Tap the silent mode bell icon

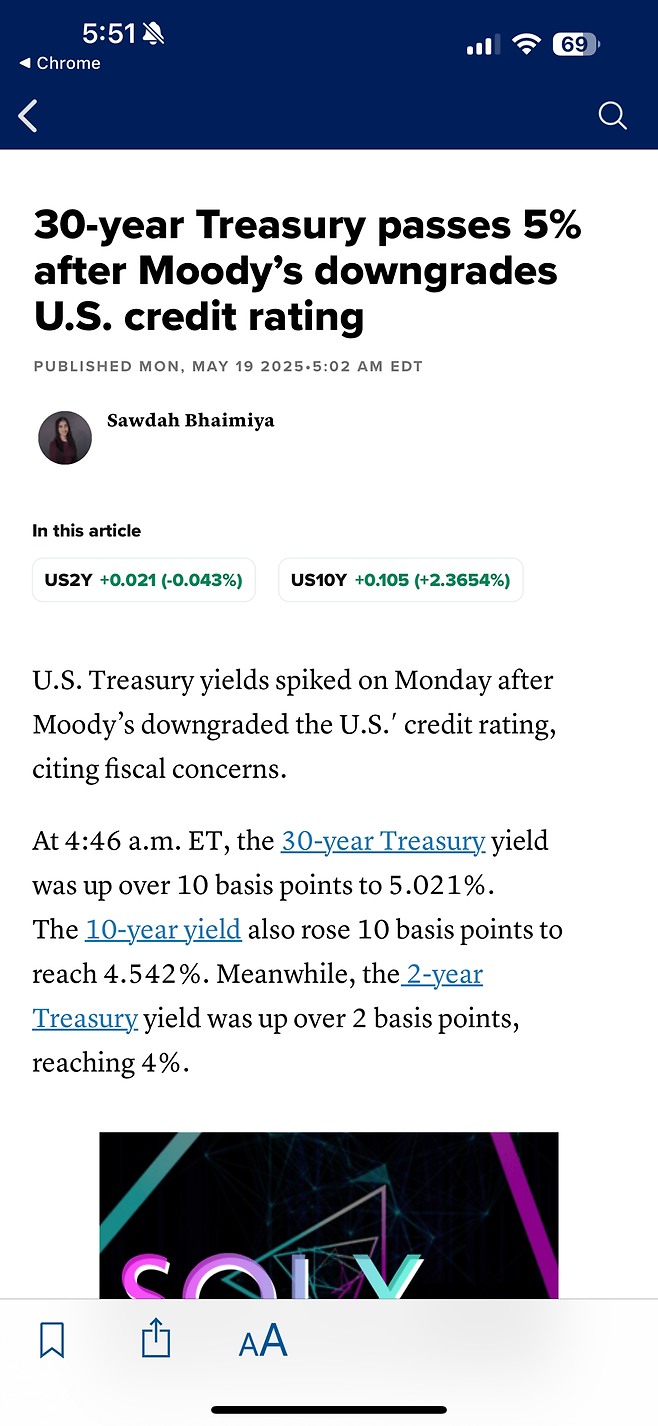(154, 34)
